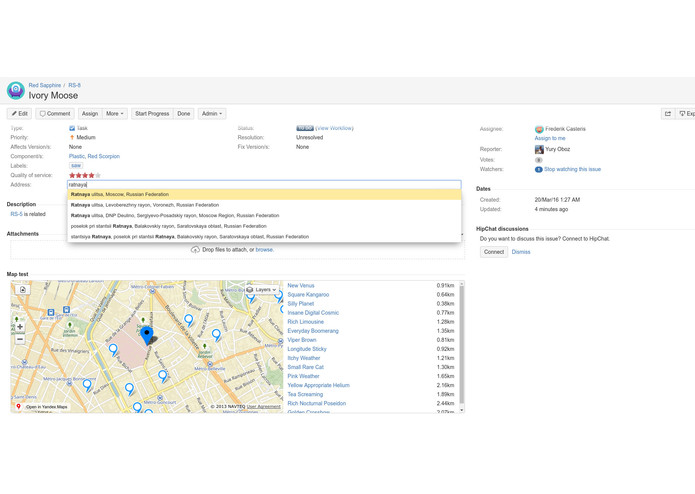Open Square Kangaroo in results list
This screenshot has height=494, width=695.
pos(308,295)
